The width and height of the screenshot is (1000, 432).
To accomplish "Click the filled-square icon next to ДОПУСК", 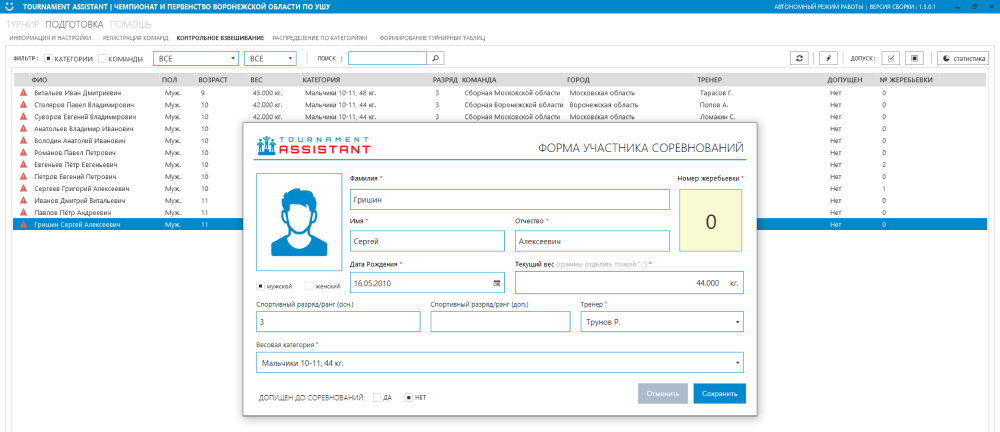I will tap(913, 58).
